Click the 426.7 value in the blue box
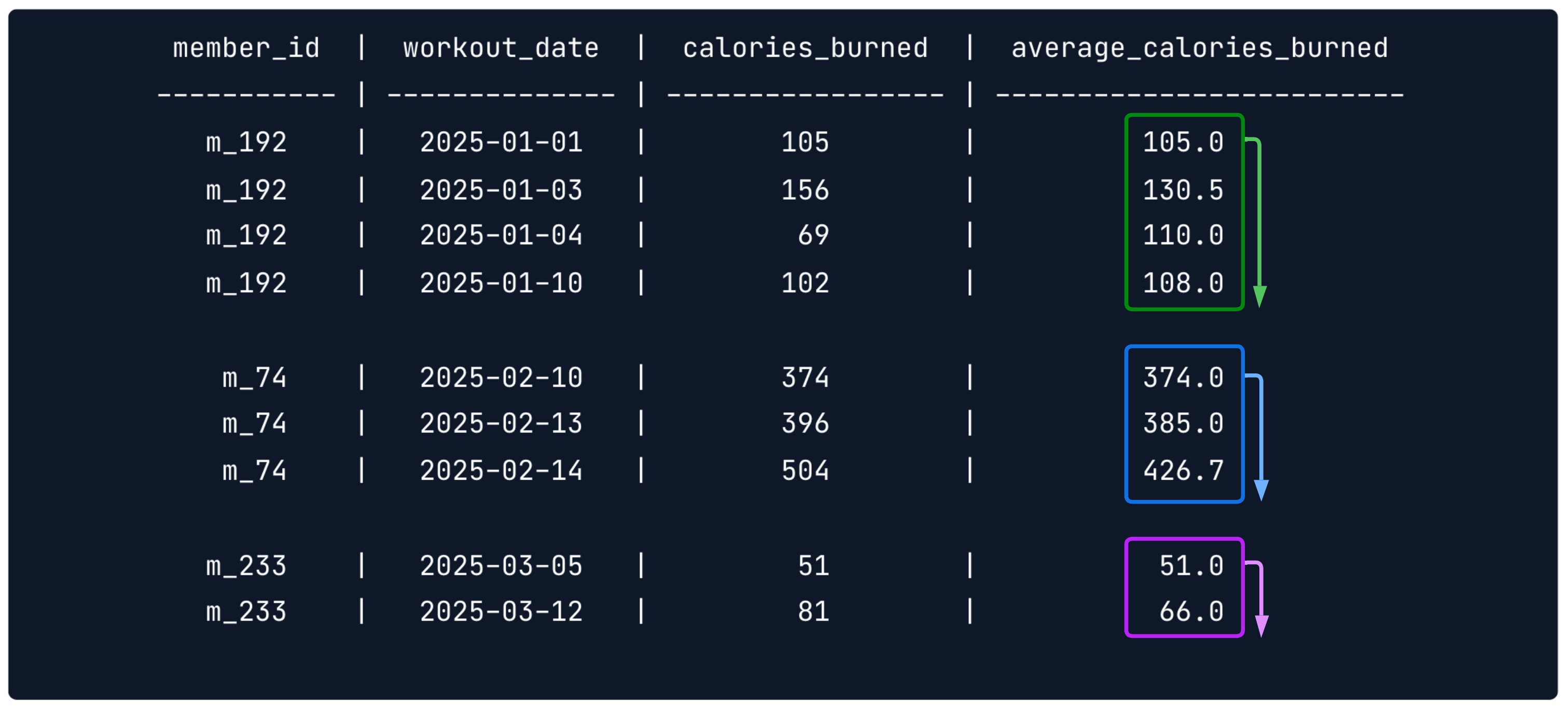The height and width of the screenshot is (709, 1568). pyautogui.click(x=1183, y=470)
